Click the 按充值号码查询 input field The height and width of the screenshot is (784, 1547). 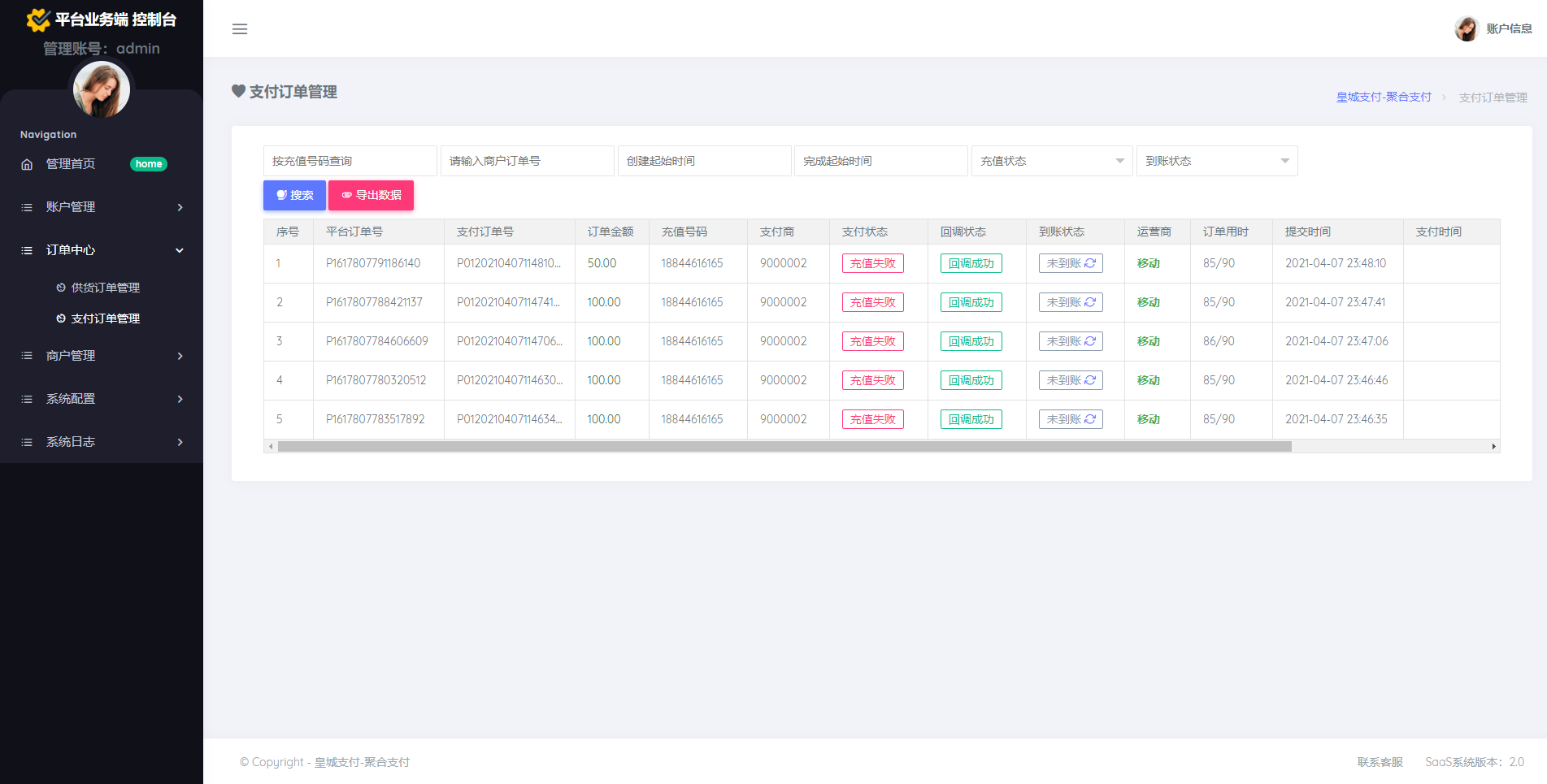(x=349, y=160)
